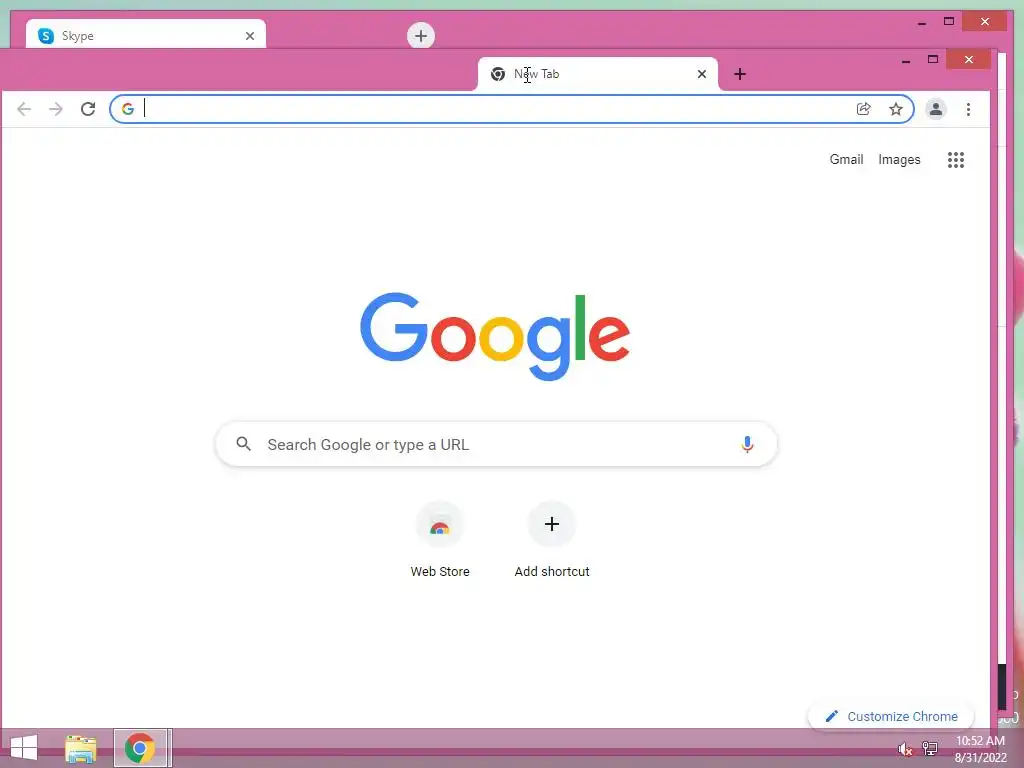
Task: Open a new tab in the front window
Action: click(740, 74)
